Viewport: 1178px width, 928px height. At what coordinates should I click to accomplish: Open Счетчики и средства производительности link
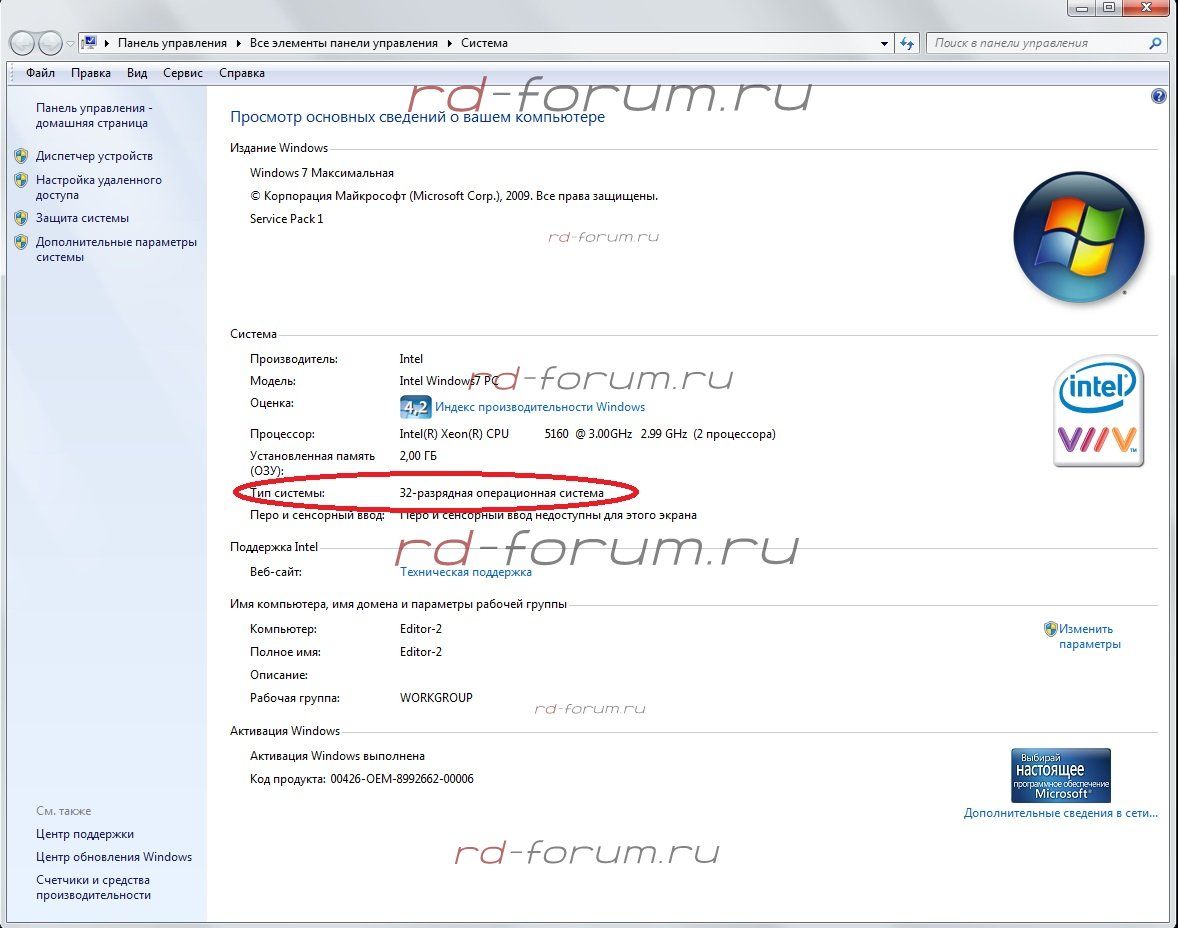93,887
